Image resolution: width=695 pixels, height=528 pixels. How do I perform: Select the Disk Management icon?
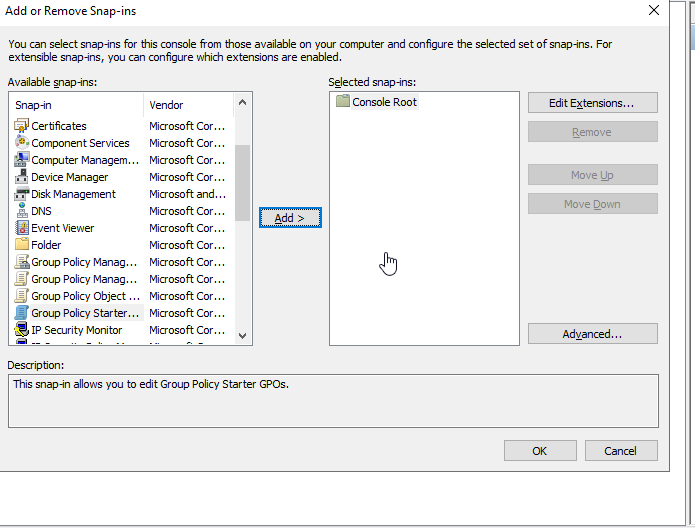click(x=22, y=194)
